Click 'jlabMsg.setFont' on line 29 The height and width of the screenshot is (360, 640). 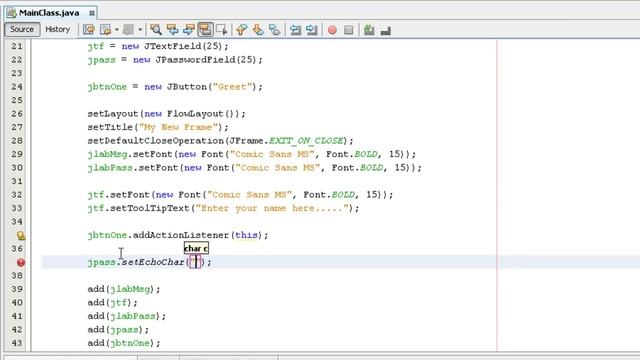coord(131,154)
